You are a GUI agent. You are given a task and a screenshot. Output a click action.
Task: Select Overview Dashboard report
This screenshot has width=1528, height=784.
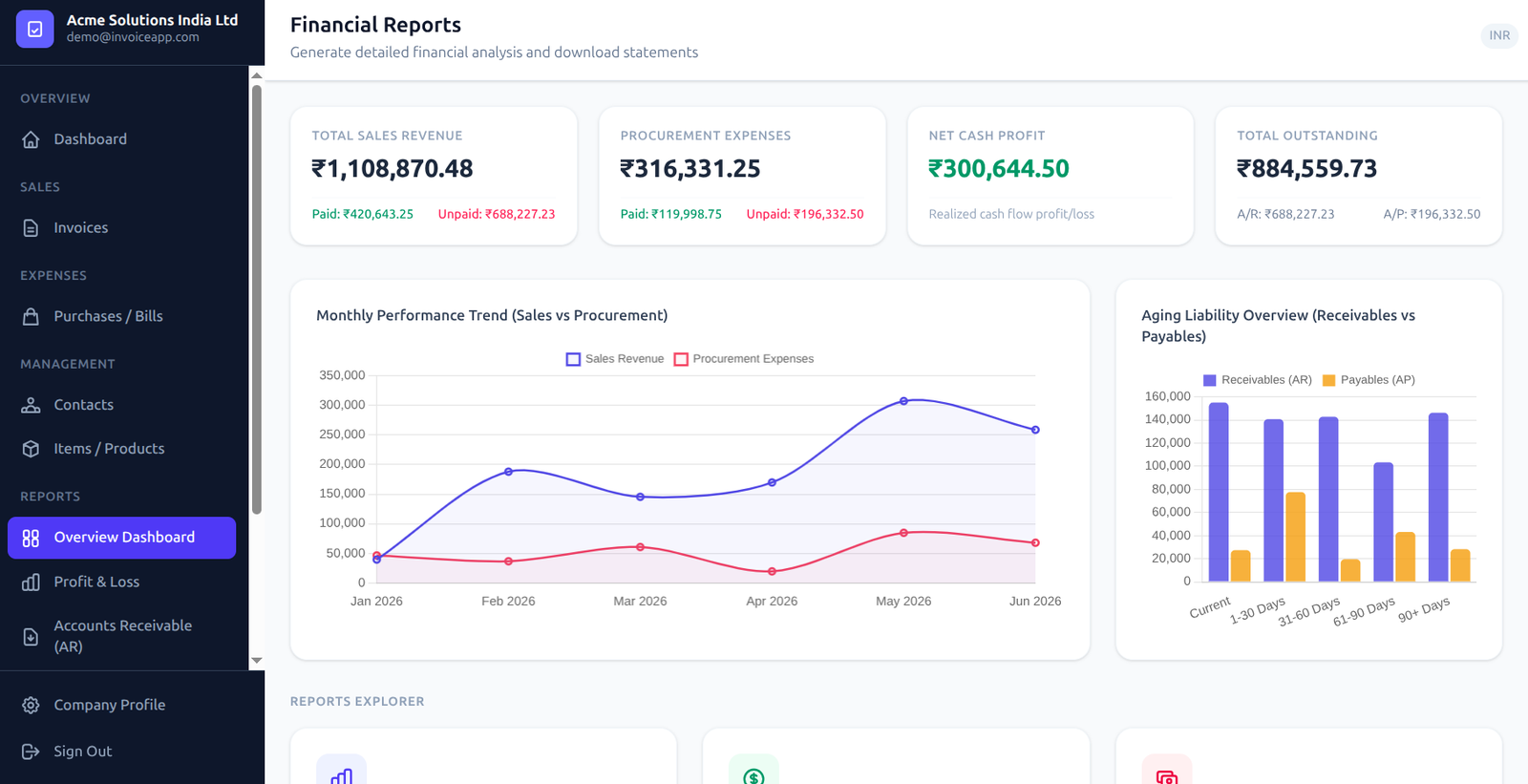tap(121, 538)
